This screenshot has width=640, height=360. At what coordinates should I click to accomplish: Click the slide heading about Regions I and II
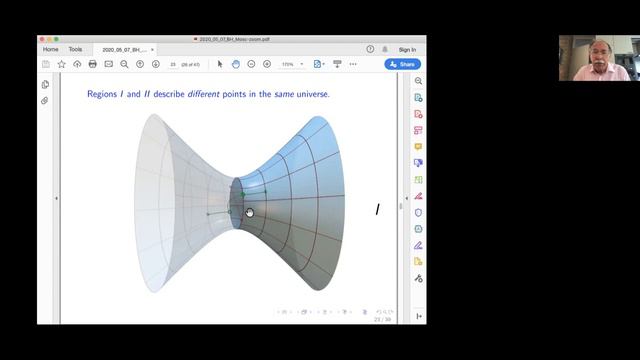(208, 94)
